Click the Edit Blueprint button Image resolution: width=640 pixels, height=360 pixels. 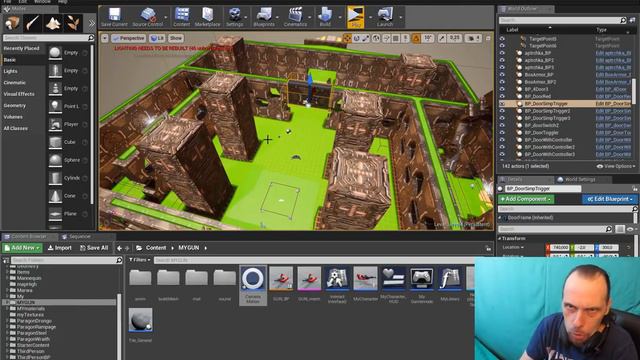tap(610, 199)
